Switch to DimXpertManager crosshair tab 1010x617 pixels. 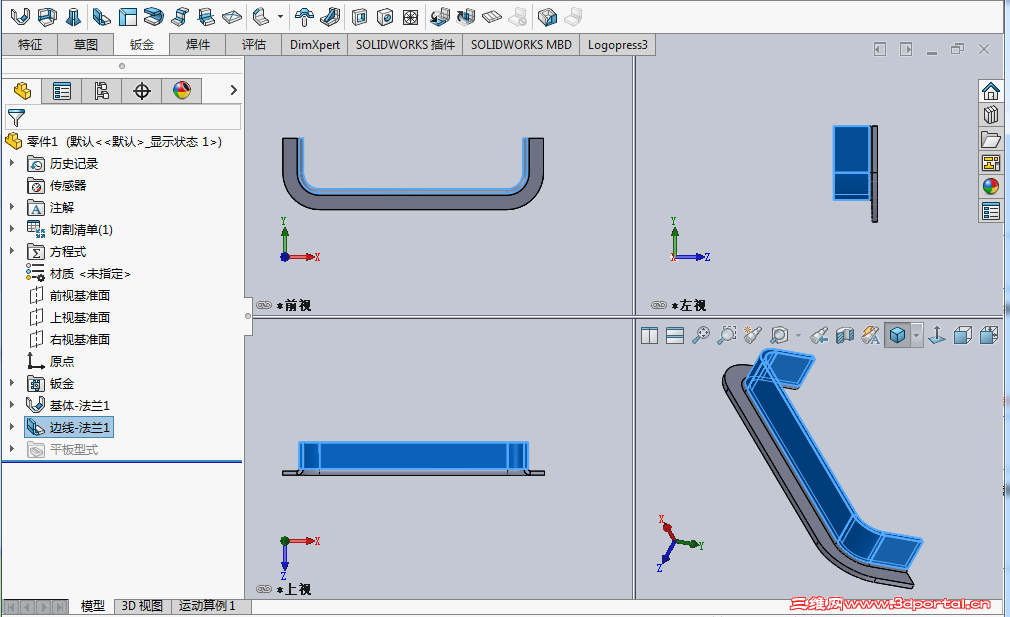click(142, 91)
